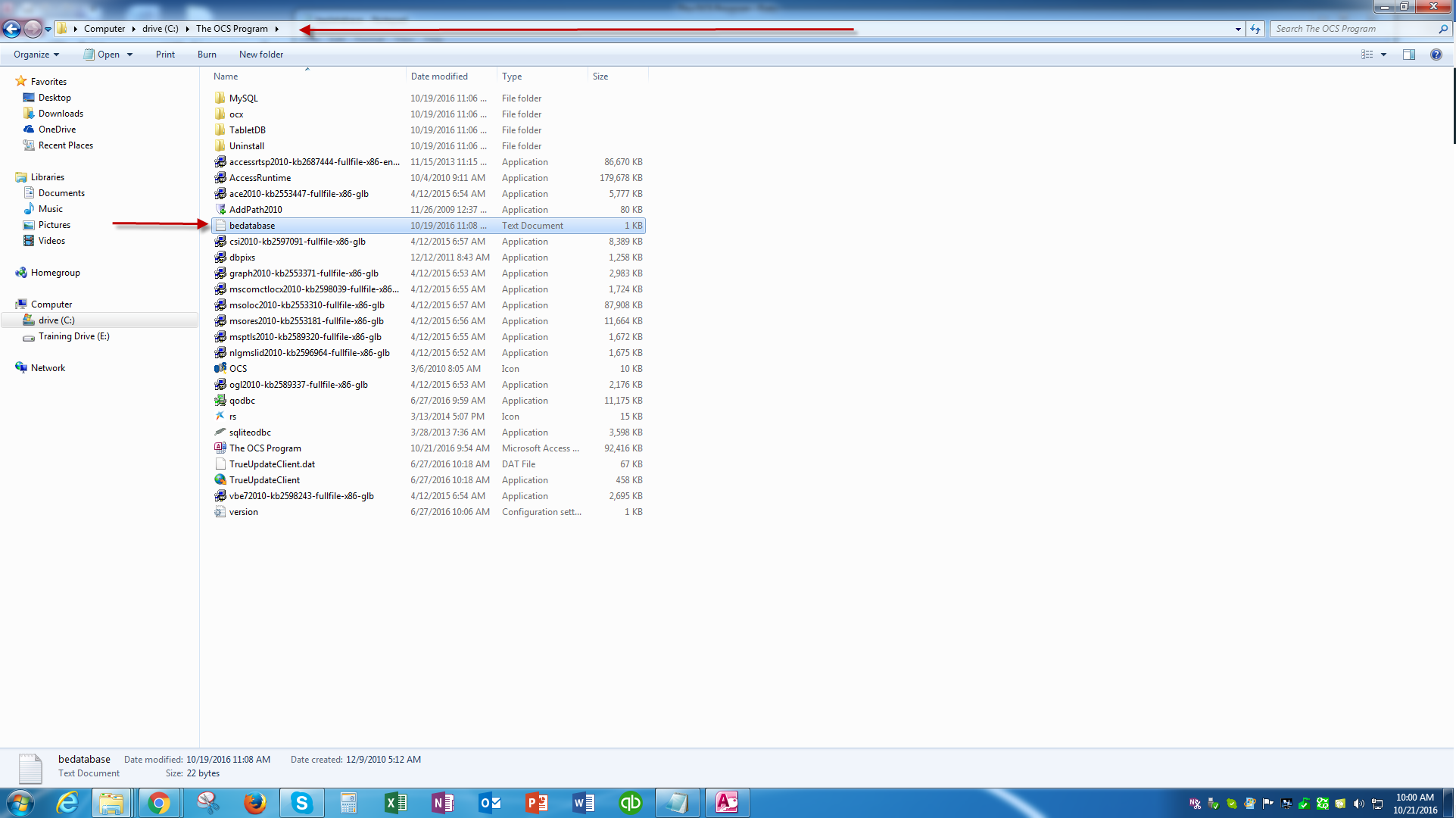The width and height of the screenshot is (1456, 818).
Task: Expand the Open button dropdown arrow
Action: 130,55
